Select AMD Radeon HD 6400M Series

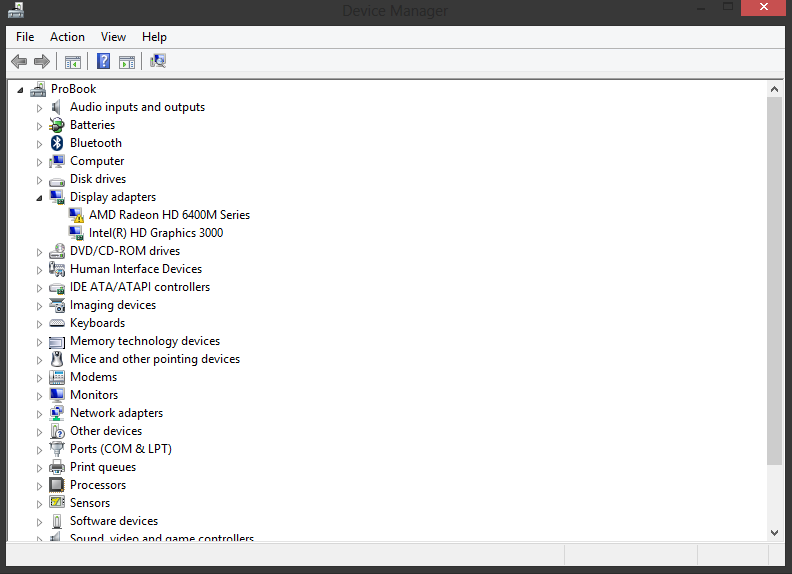(169, 215)
